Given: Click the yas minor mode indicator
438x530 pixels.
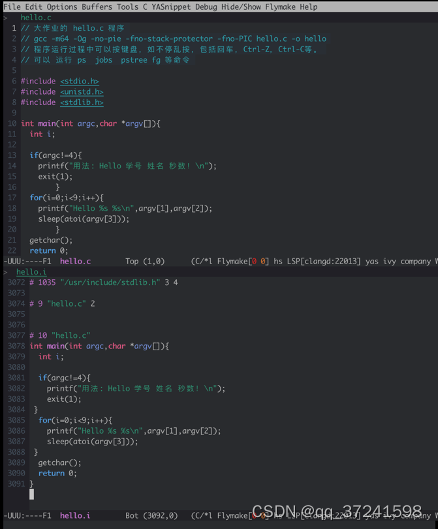Looking at the screenshot, I should tap(372, 261).
